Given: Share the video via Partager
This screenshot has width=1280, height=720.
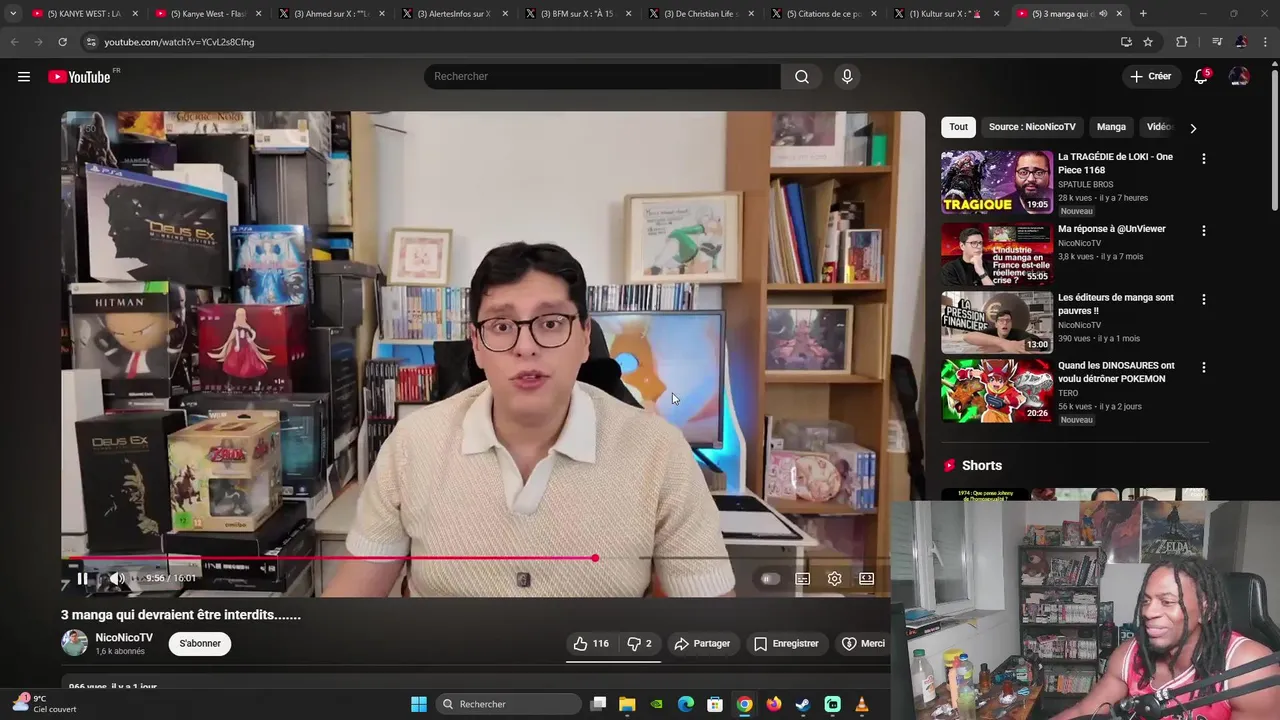Looking at the screenshot, I should pos(702,643).
